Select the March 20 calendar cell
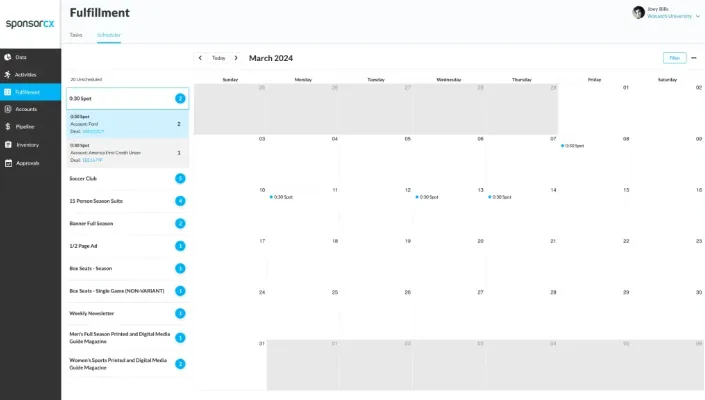The image size is (705, 400). (x=449, y=262)
